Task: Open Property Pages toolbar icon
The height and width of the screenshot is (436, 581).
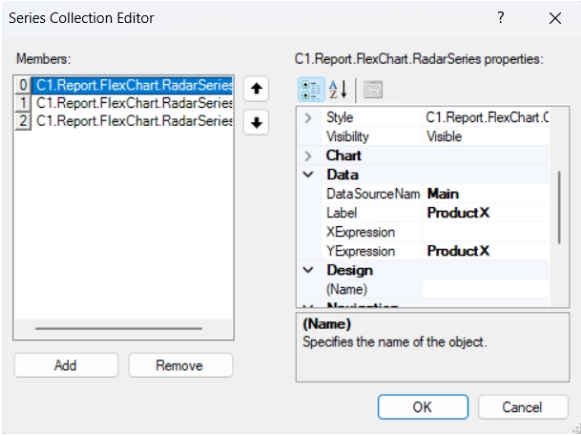Action: point(373,90)
